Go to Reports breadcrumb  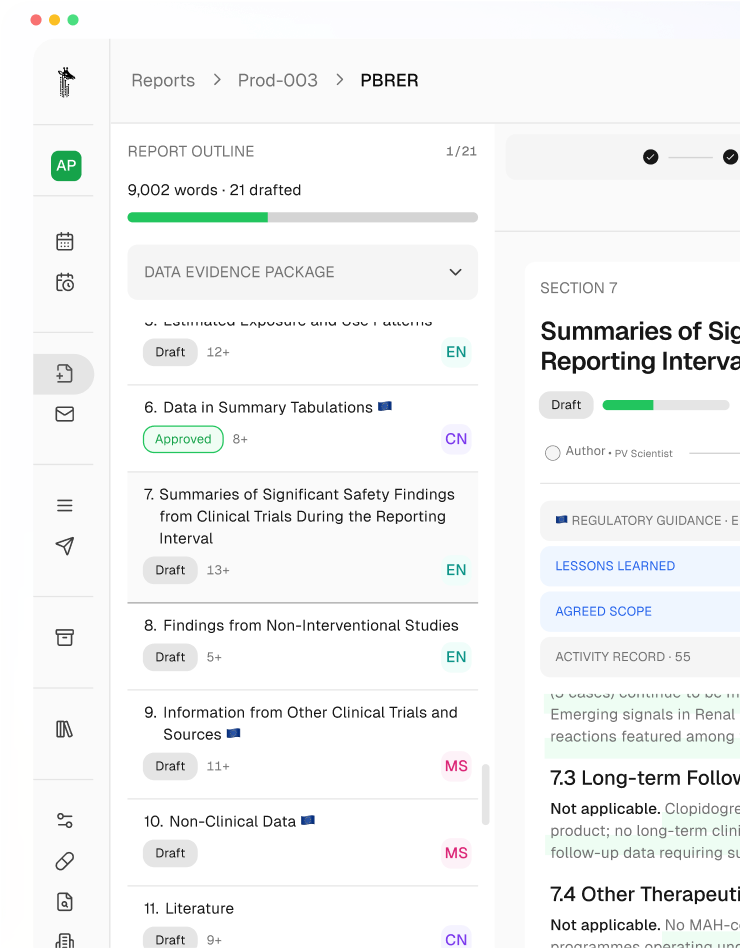click(163, 81)
